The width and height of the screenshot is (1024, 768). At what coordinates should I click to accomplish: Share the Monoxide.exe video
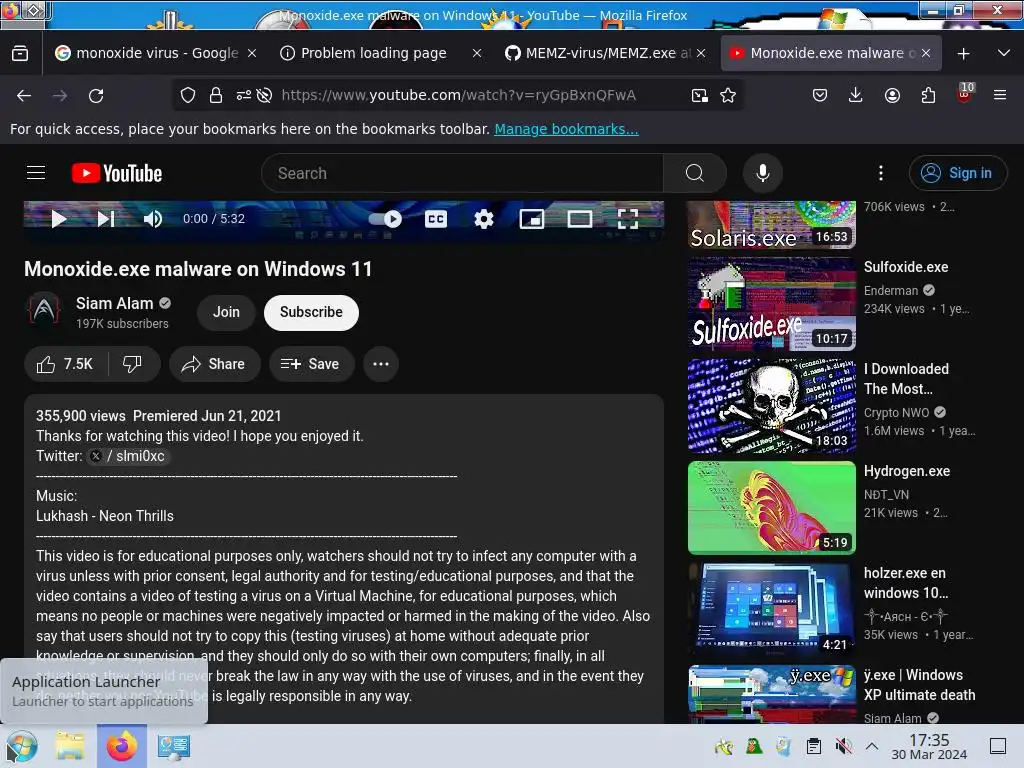coord(215,364)
